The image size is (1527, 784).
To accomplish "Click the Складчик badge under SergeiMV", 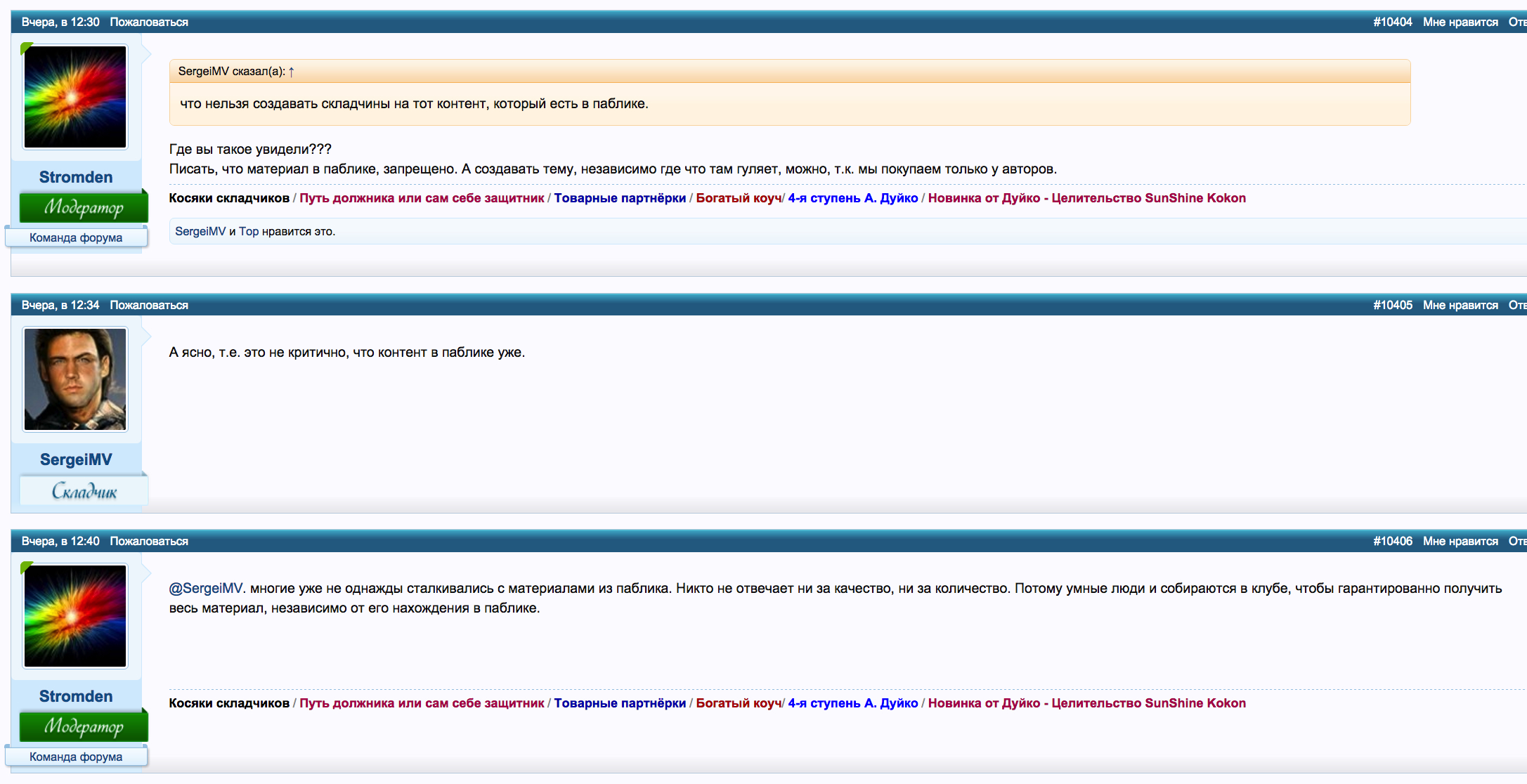I will pyautogui.click(x=84, y=491).
